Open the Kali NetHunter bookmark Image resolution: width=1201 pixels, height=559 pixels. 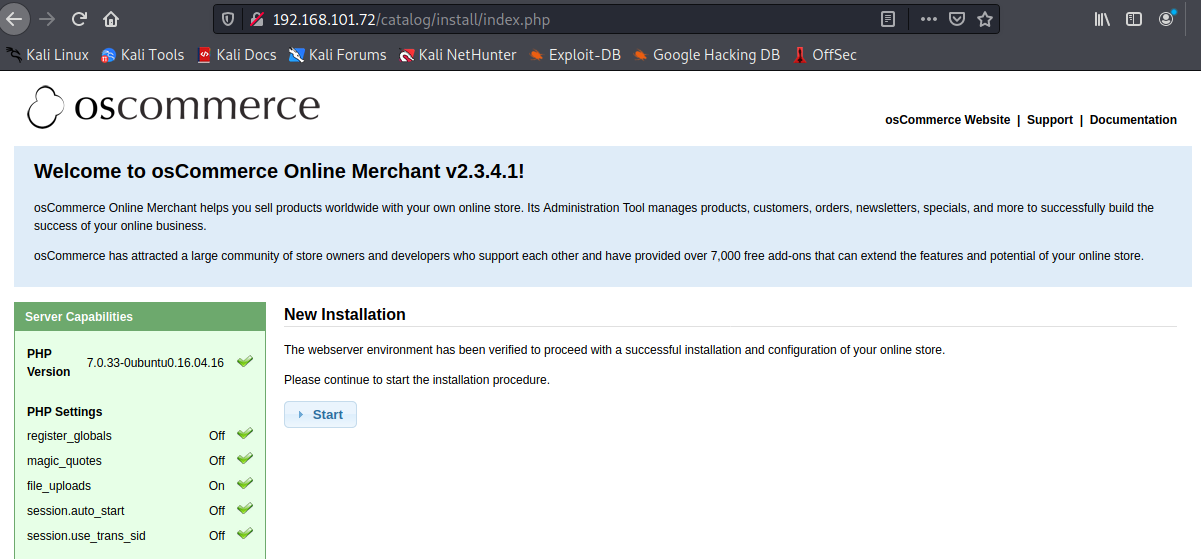click(x=458, y=55)
